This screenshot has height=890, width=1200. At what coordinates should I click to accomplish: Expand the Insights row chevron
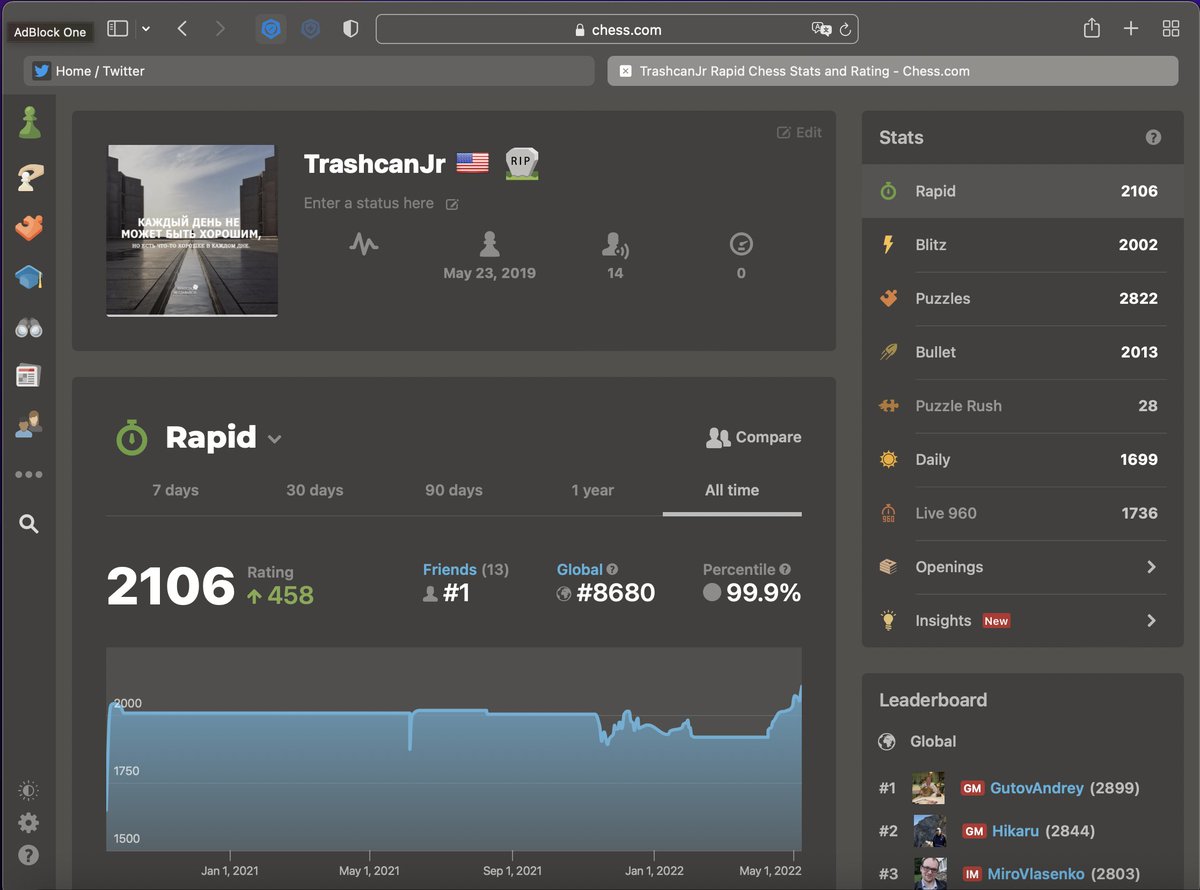point(1151,621)
